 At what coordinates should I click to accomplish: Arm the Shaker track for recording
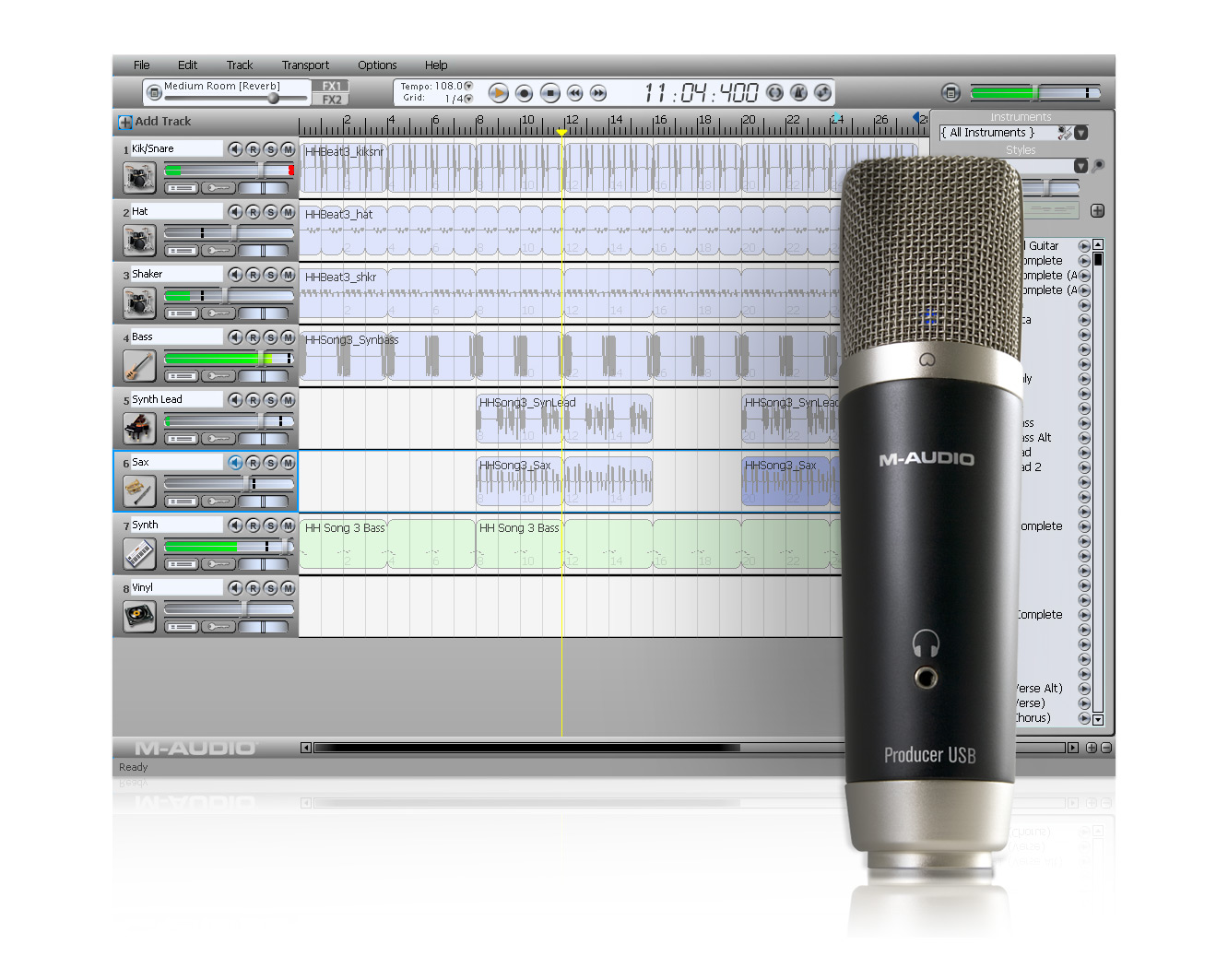(x=253, y=275)
